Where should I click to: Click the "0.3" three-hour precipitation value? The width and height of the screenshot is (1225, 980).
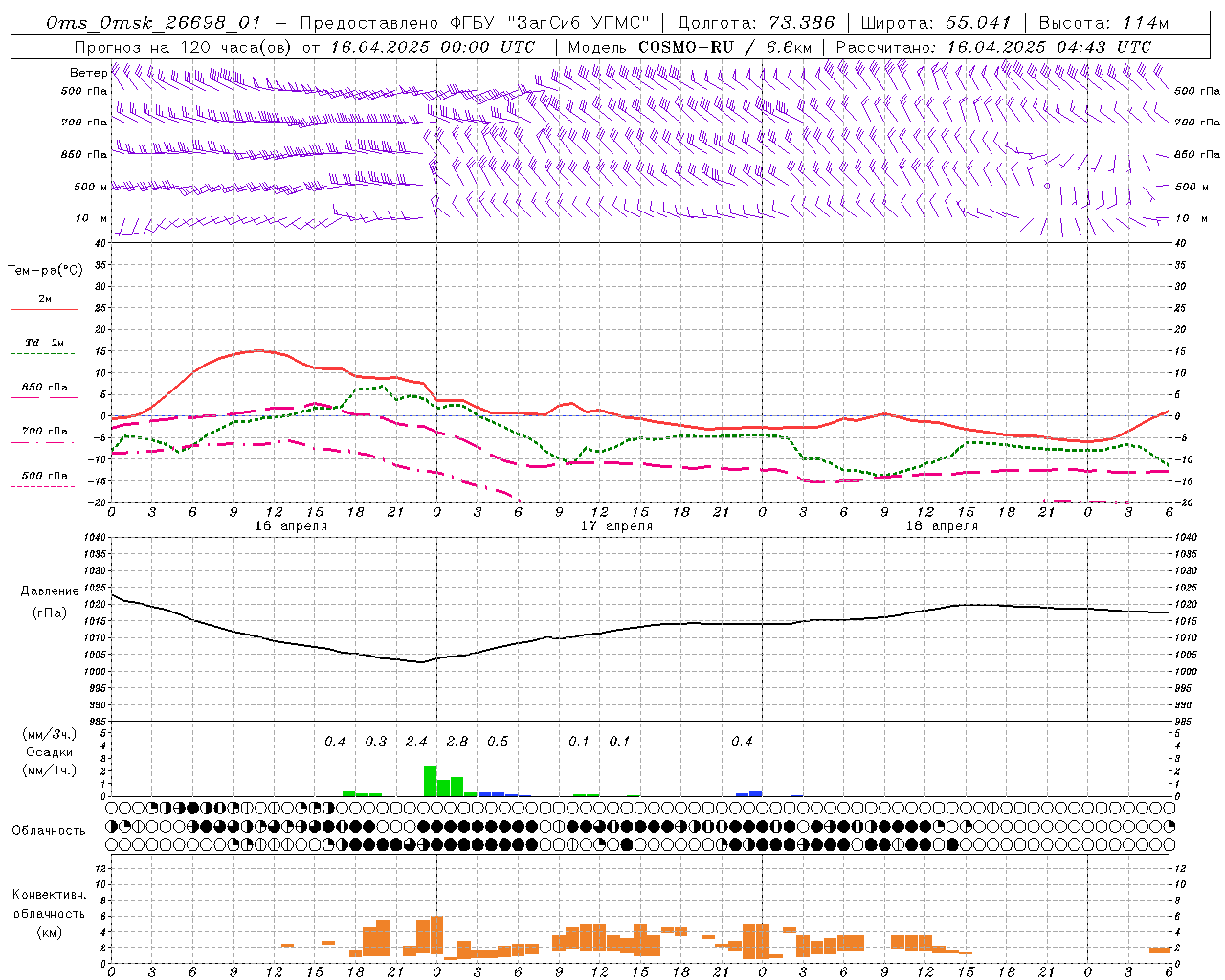[x=376, y=741]
